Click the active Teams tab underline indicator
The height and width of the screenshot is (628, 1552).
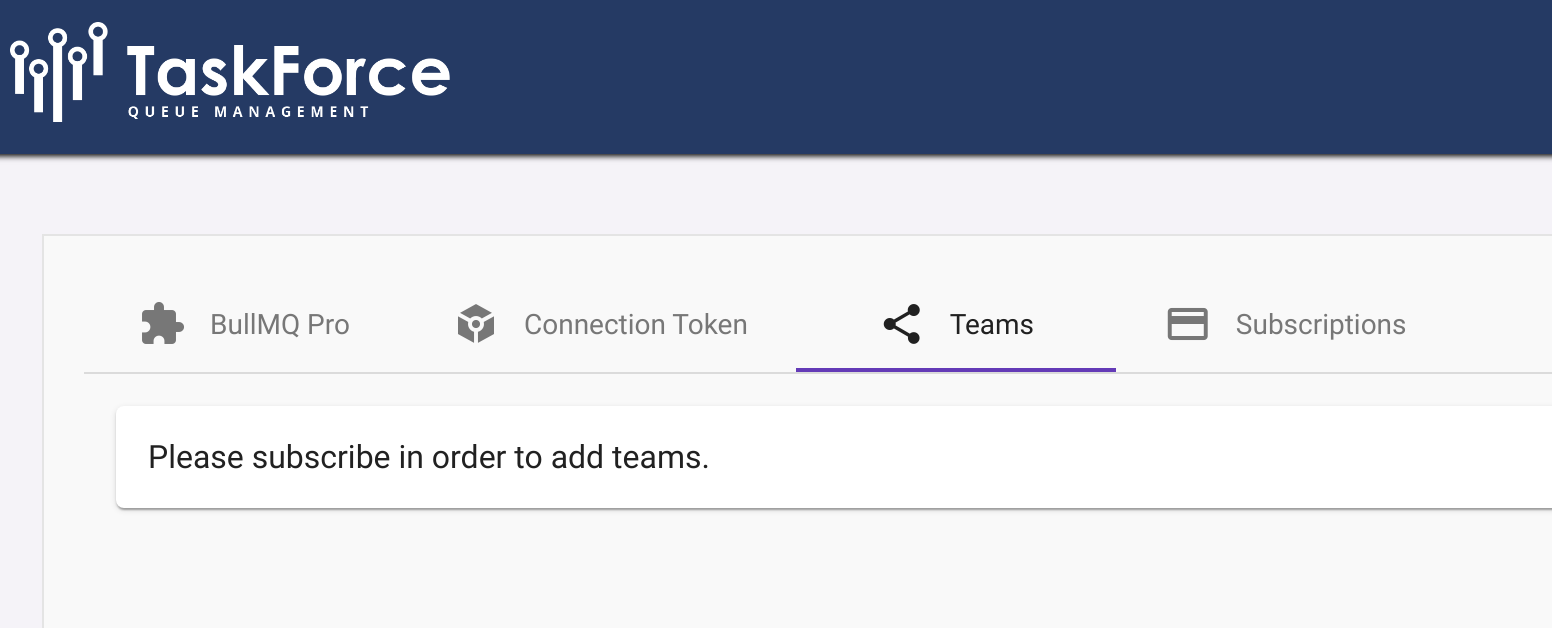click(x=955, y=370)
